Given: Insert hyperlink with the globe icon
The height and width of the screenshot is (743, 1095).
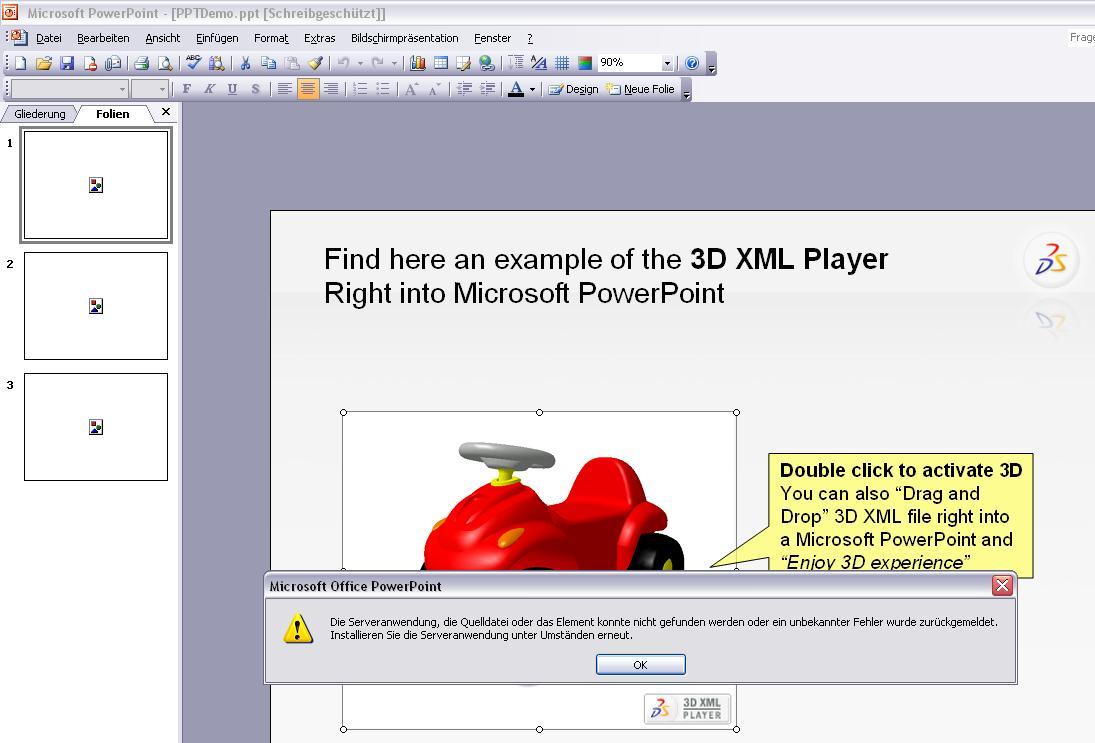Looking at the screenshot, I should [x=487, y=64].
